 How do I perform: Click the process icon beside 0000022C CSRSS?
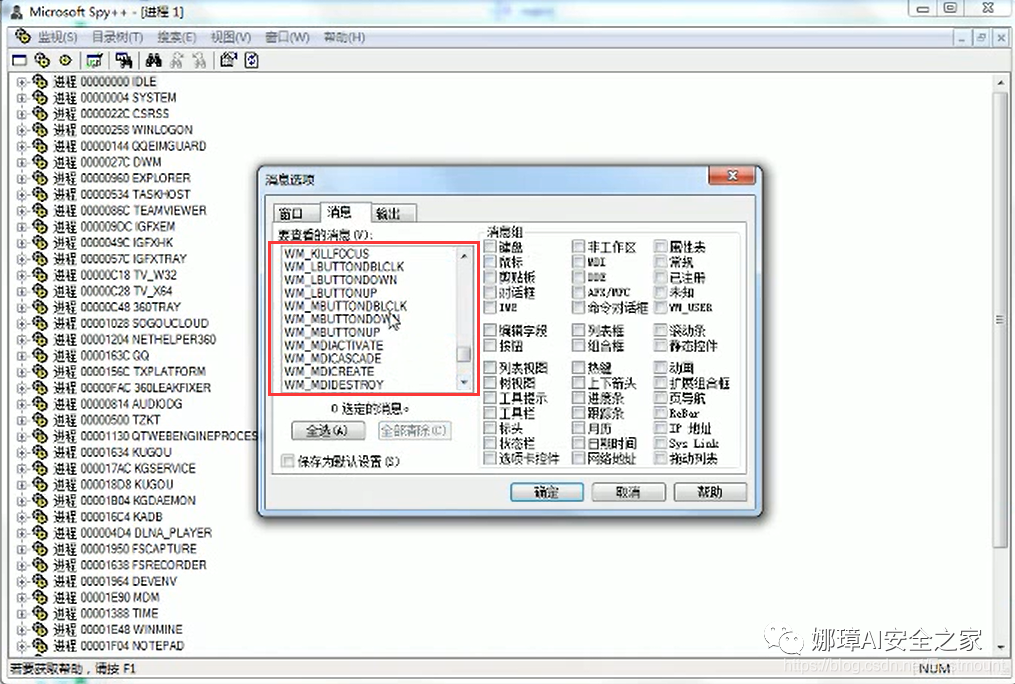click(x=40, y=114)
